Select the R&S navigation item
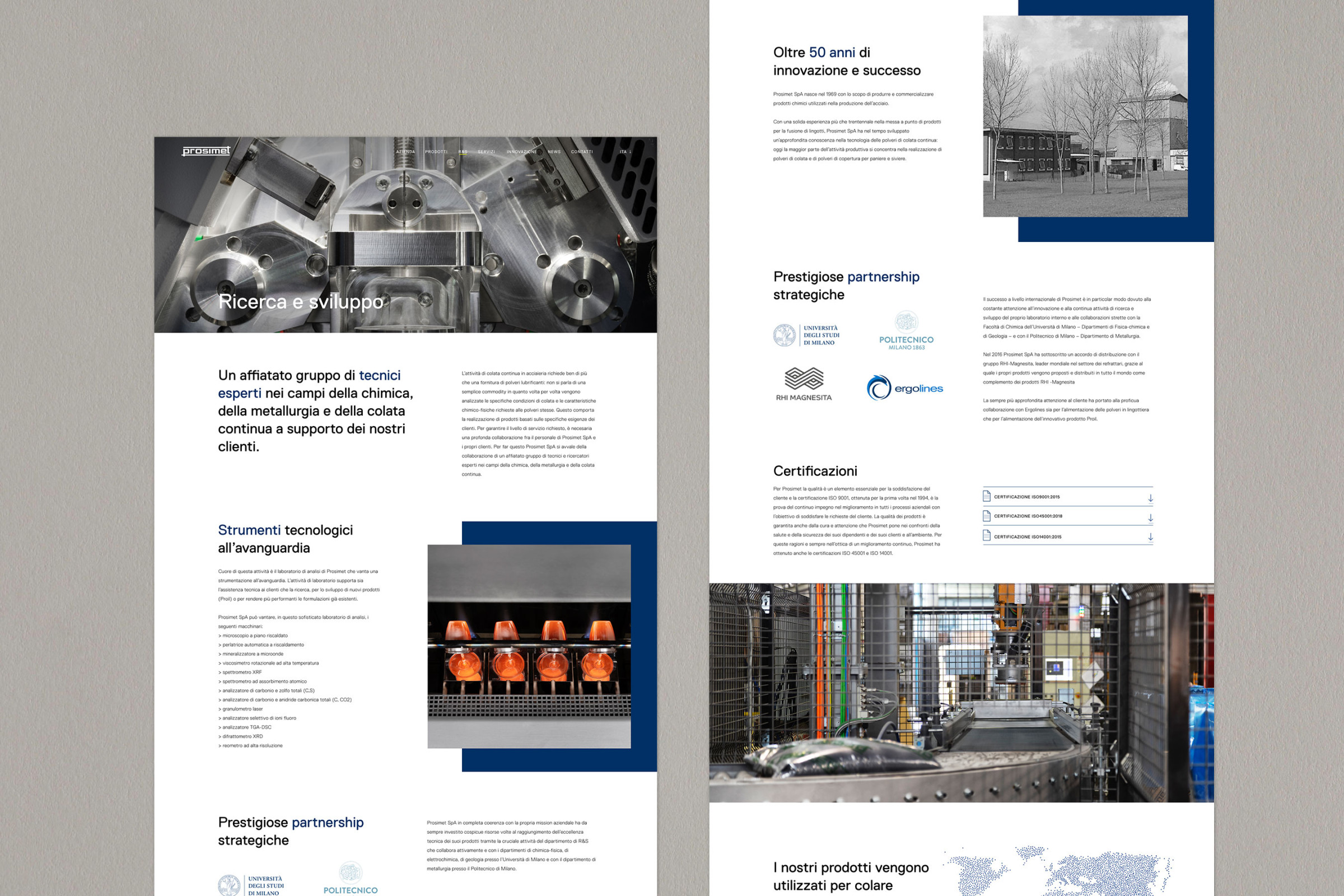This screenshot has width=1344, height=896. 463,152
